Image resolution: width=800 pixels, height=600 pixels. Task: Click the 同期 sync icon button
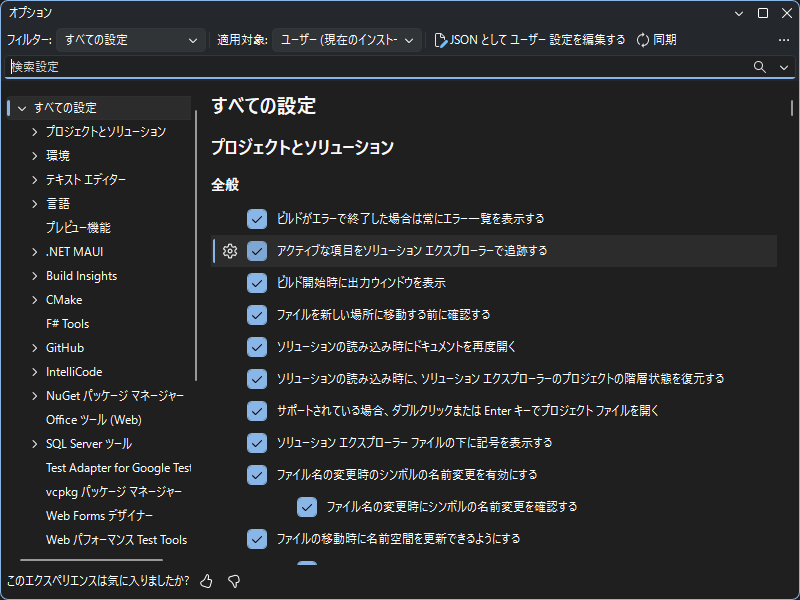click(657, 40)
